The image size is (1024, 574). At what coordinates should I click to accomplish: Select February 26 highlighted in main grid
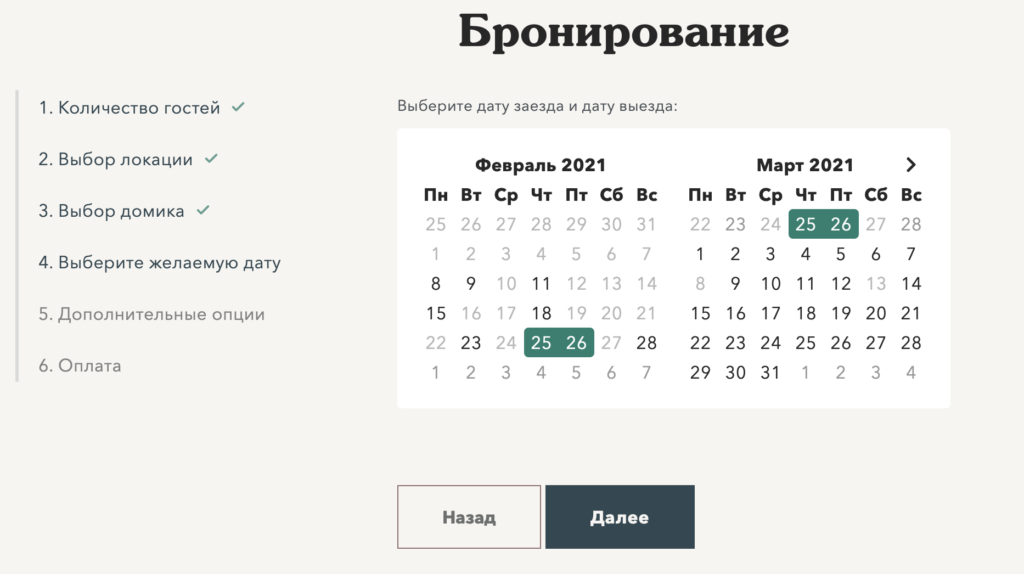tap(576, 343)
